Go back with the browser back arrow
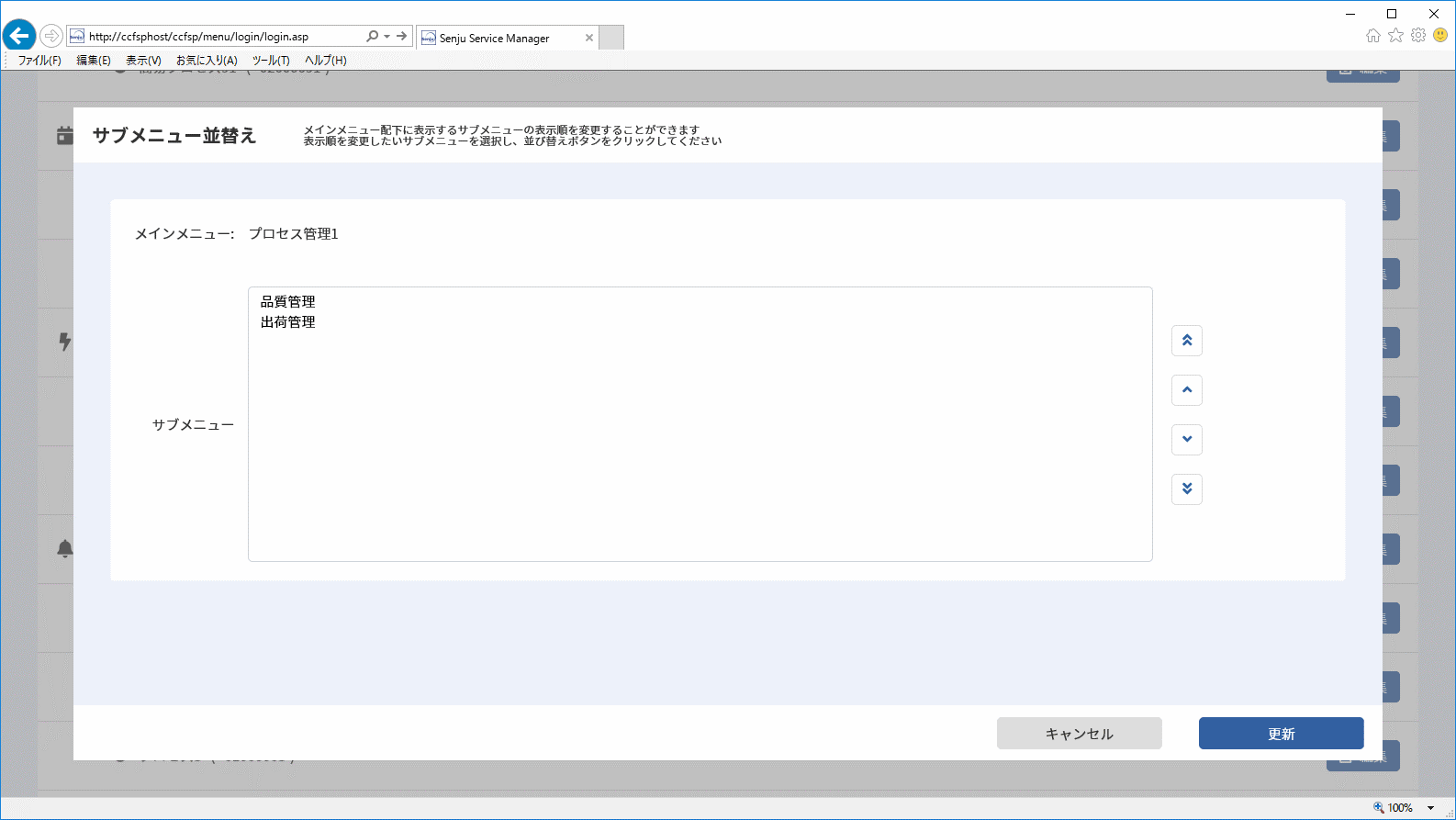Screen dimensions: 1456x820 click(19, 36)
